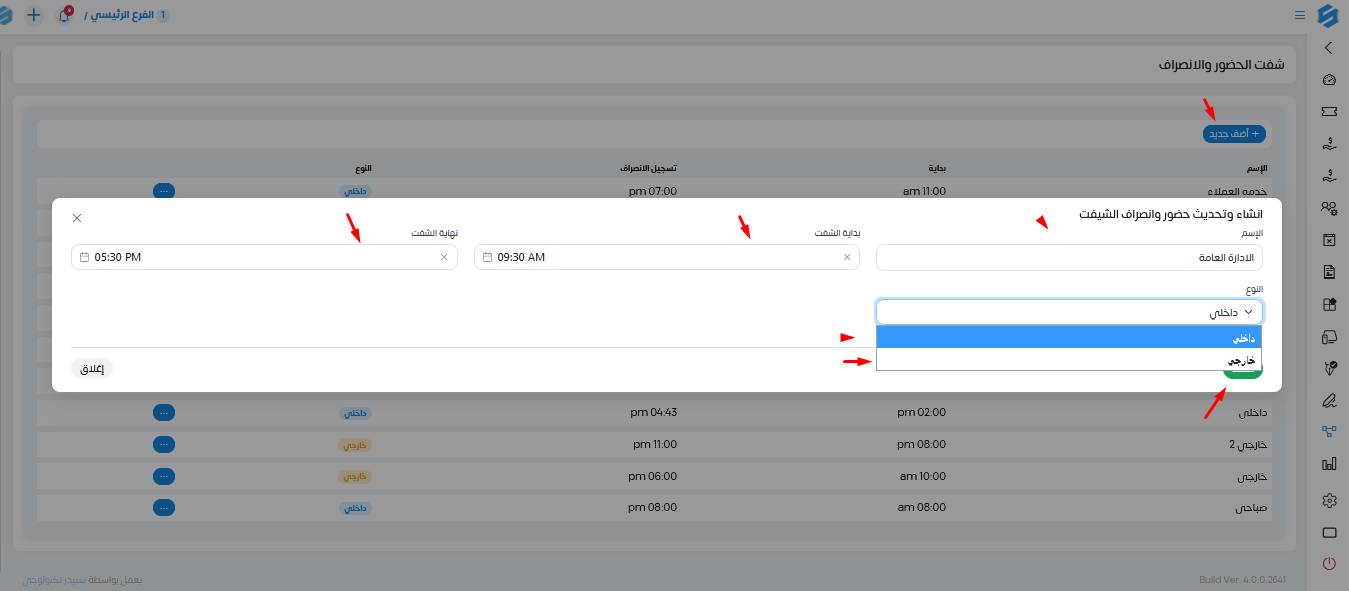
Task: Open the ticket icon in right sidebar
Action: click(x=1328, y=111)
